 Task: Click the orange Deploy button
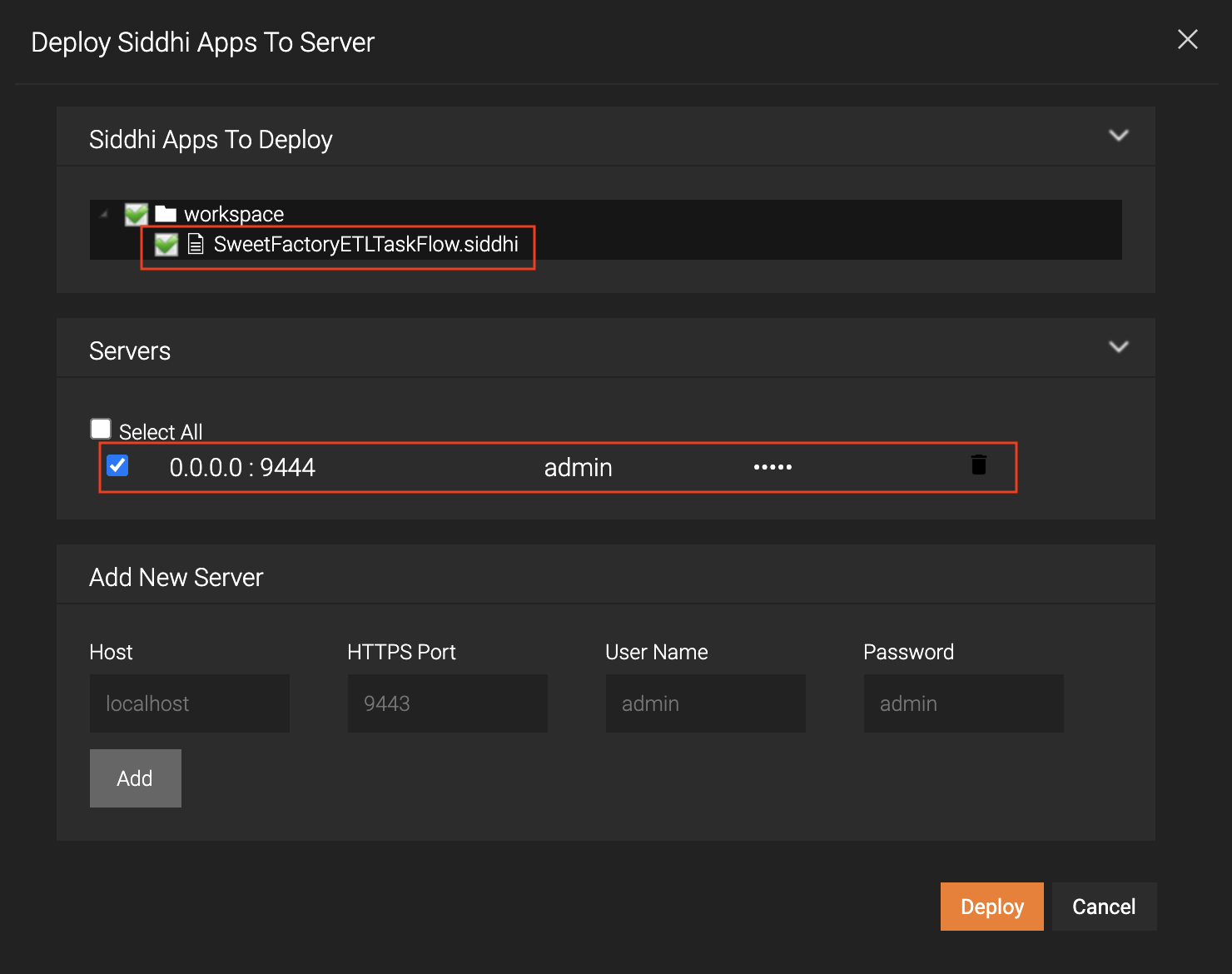(x=992, y=907)
